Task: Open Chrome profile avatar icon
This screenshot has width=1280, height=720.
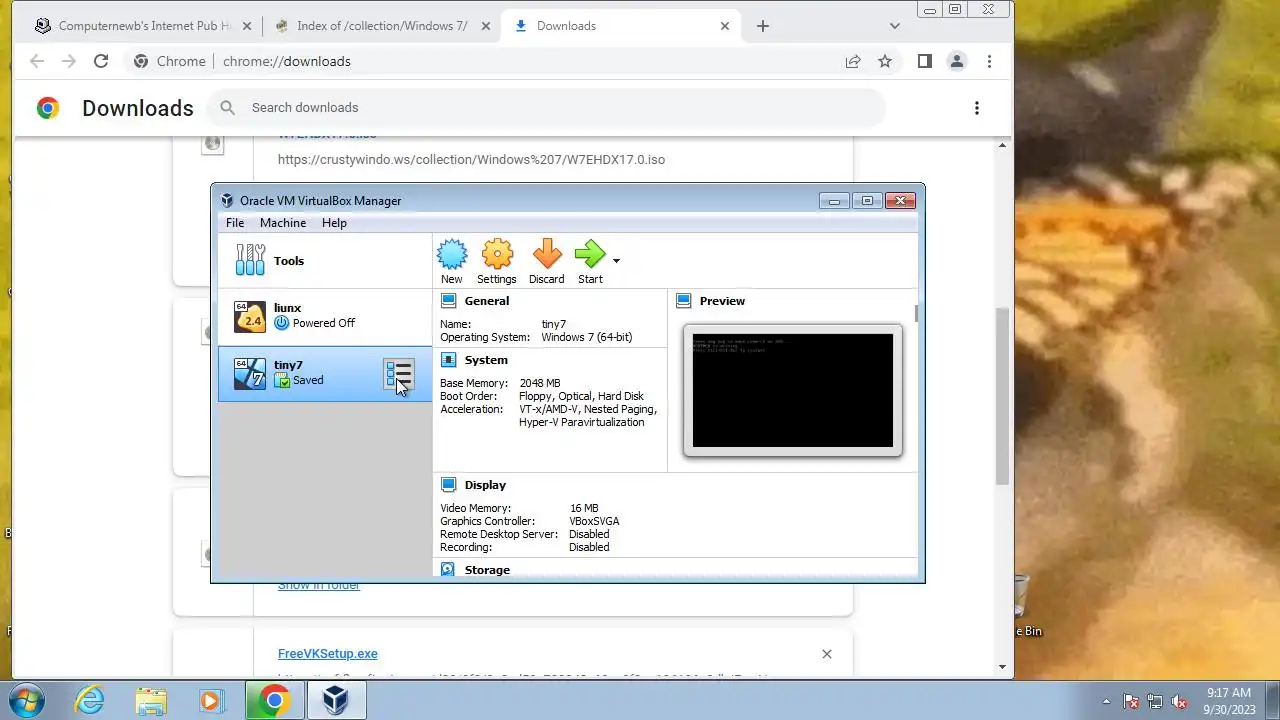Action: click(x=957, y=61)
